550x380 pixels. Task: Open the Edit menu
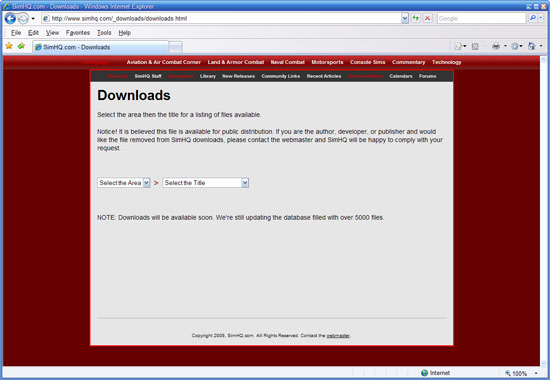coord(33,33)
